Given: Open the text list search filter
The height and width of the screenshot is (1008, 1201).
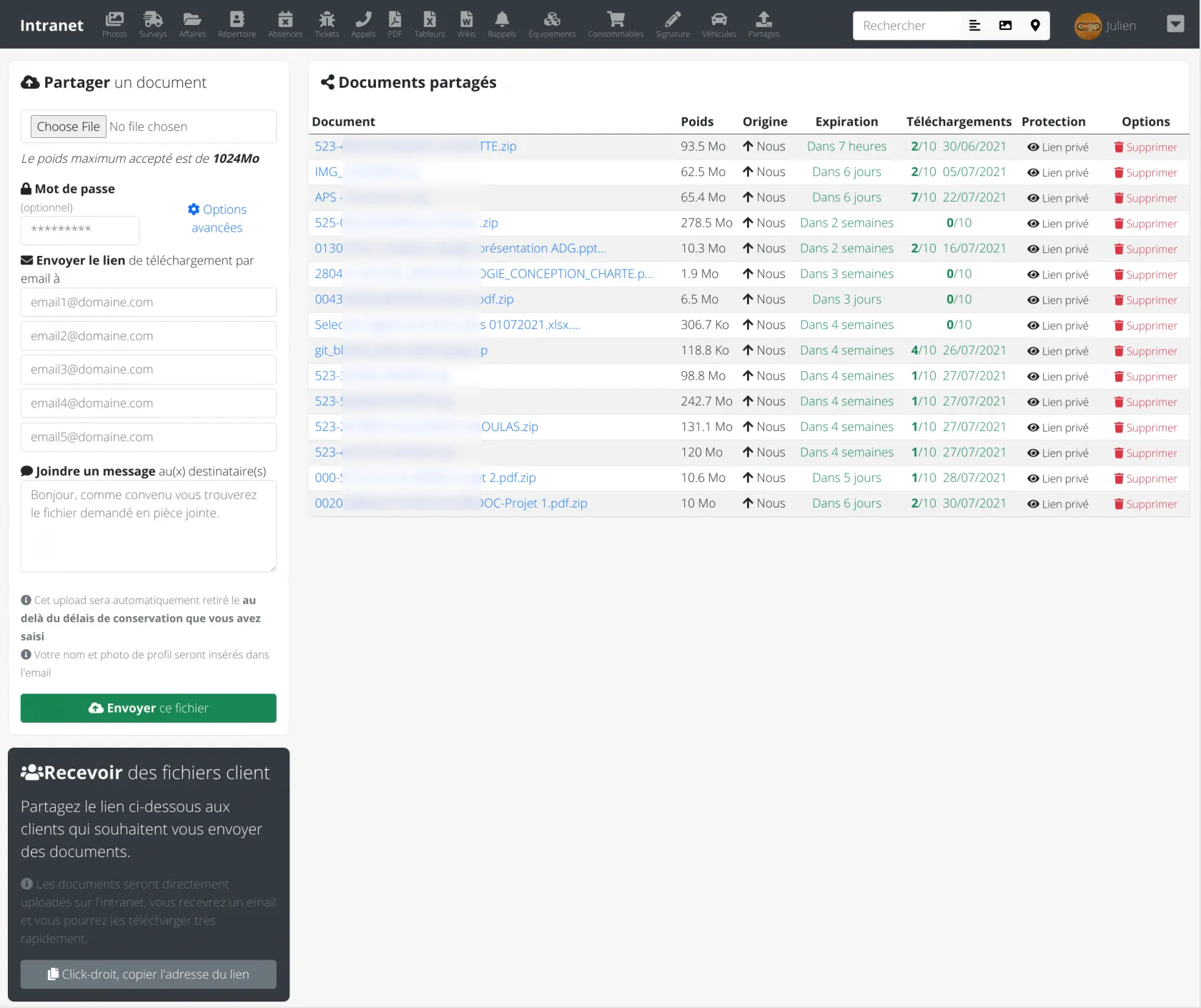Looking at the screenshot, I should coord(974,26).
